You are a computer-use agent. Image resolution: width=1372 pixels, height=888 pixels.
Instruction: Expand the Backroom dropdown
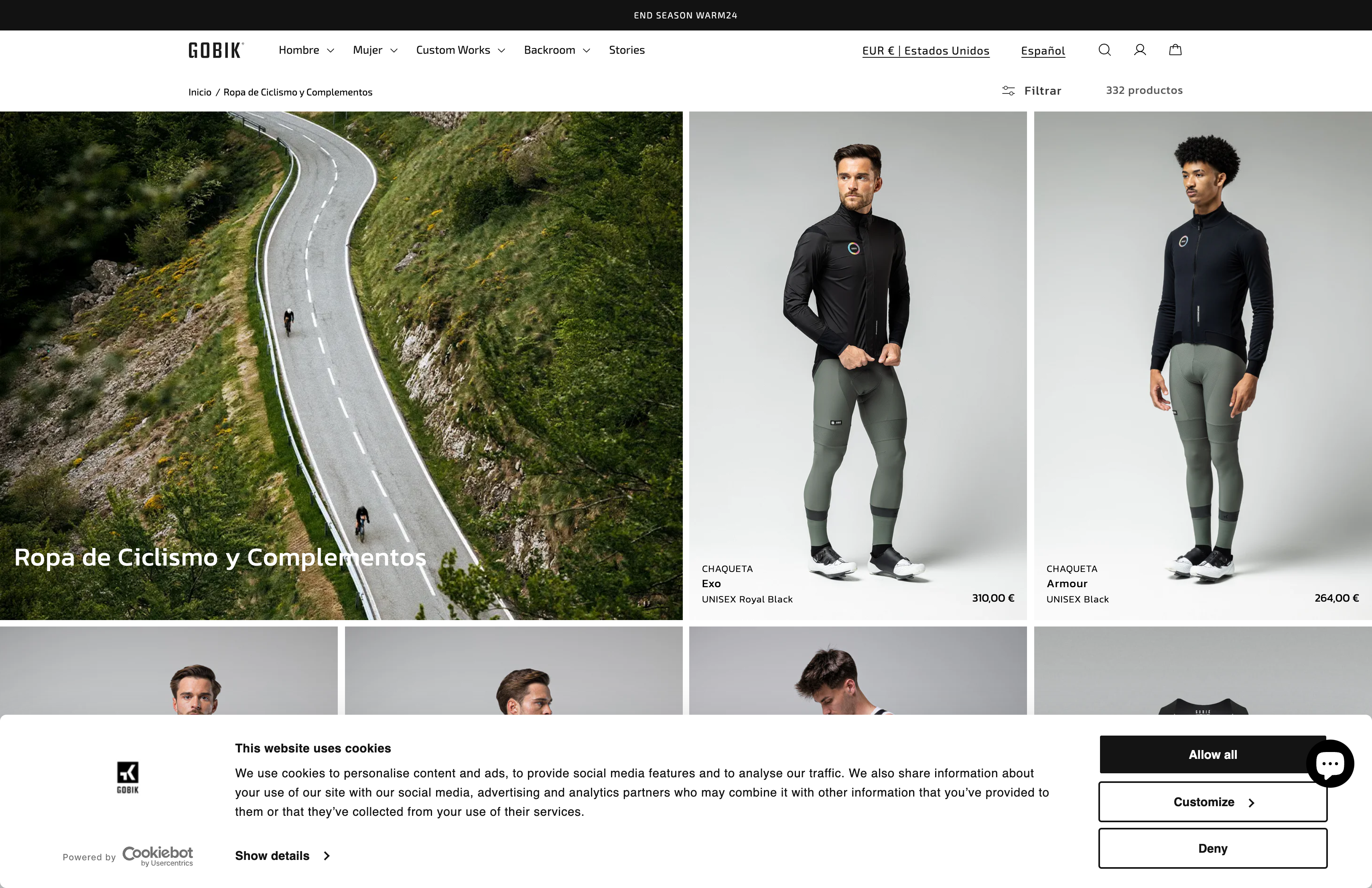pyautogui.click(x=556, y=50)
